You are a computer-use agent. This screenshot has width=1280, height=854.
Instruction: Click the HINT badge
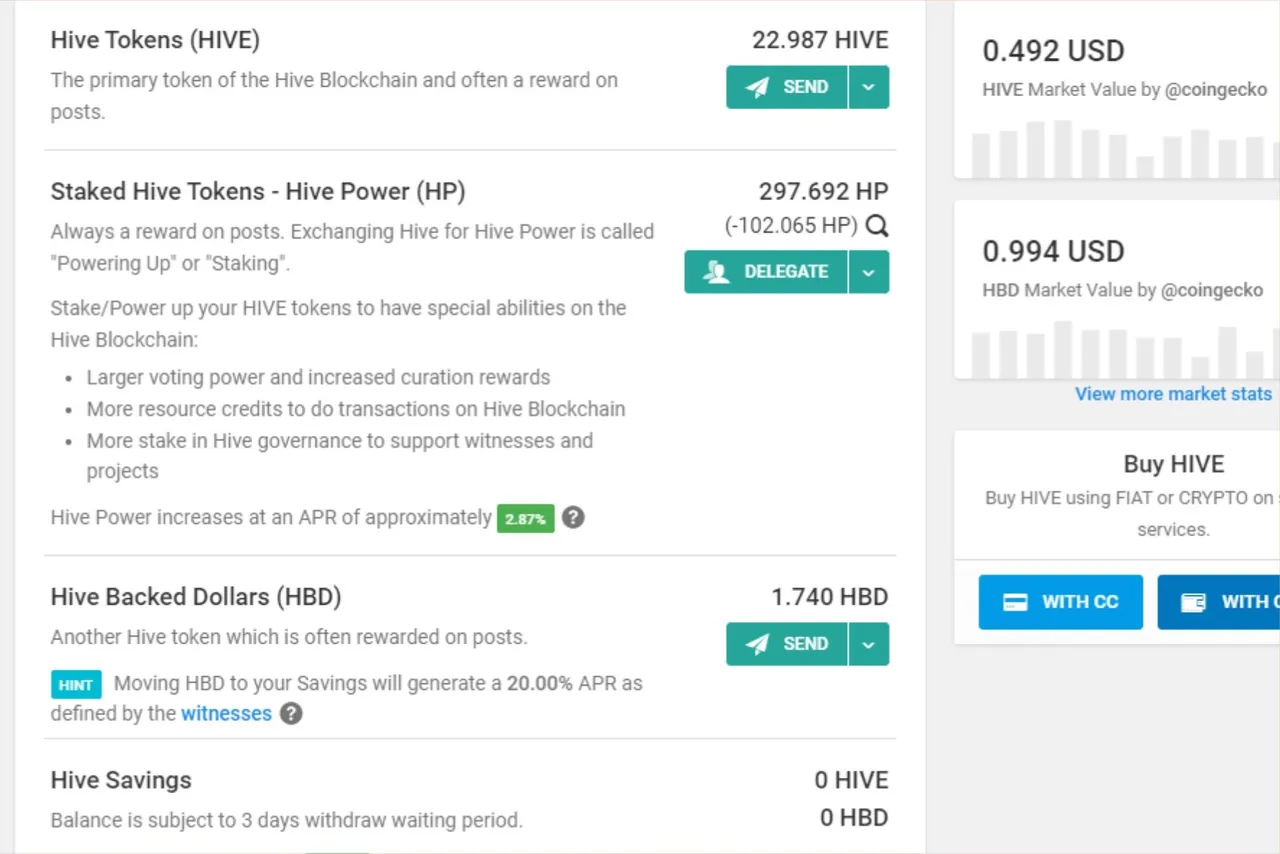[76, 685]
